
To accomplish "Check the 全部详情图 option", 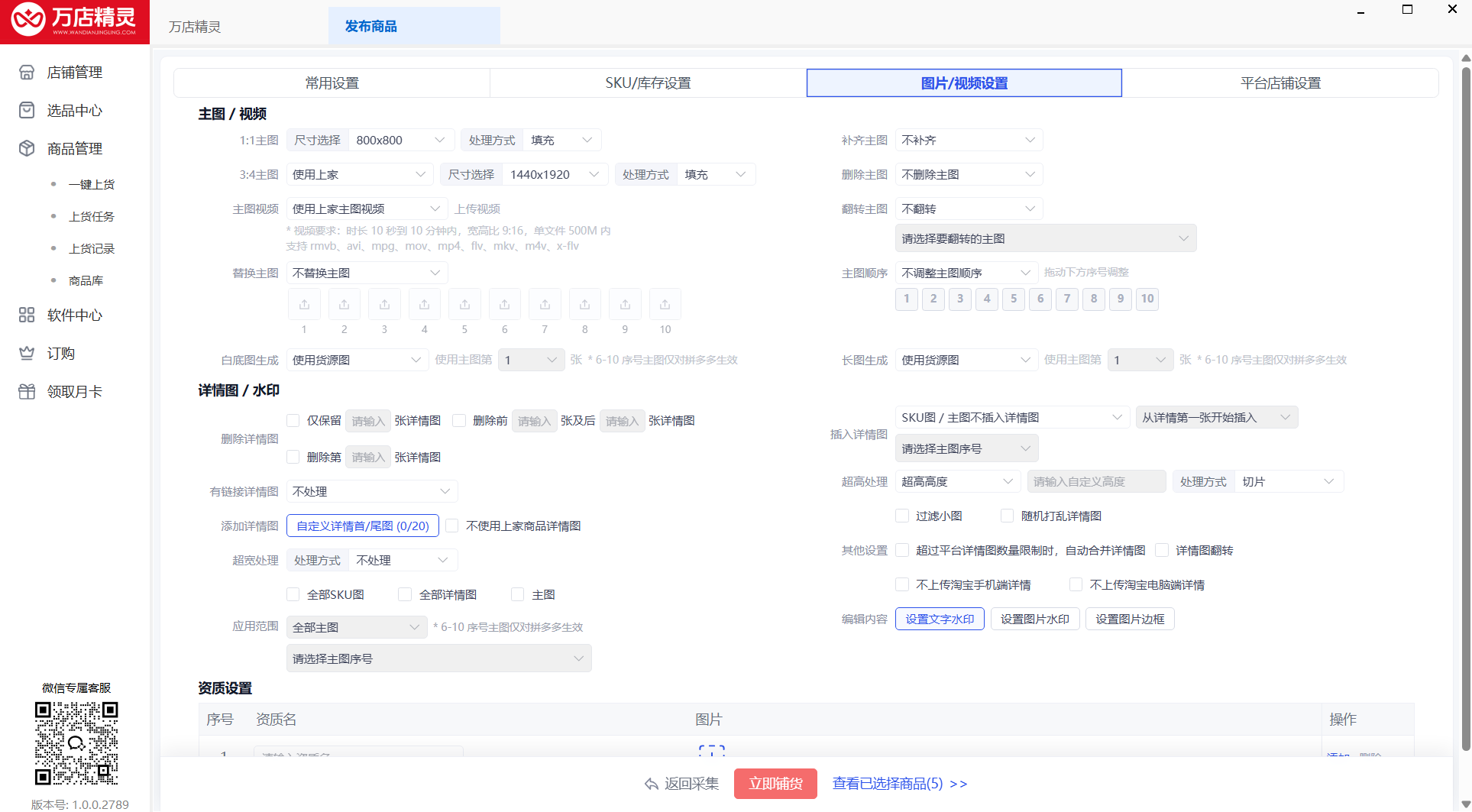I will (x=405, y=594).
